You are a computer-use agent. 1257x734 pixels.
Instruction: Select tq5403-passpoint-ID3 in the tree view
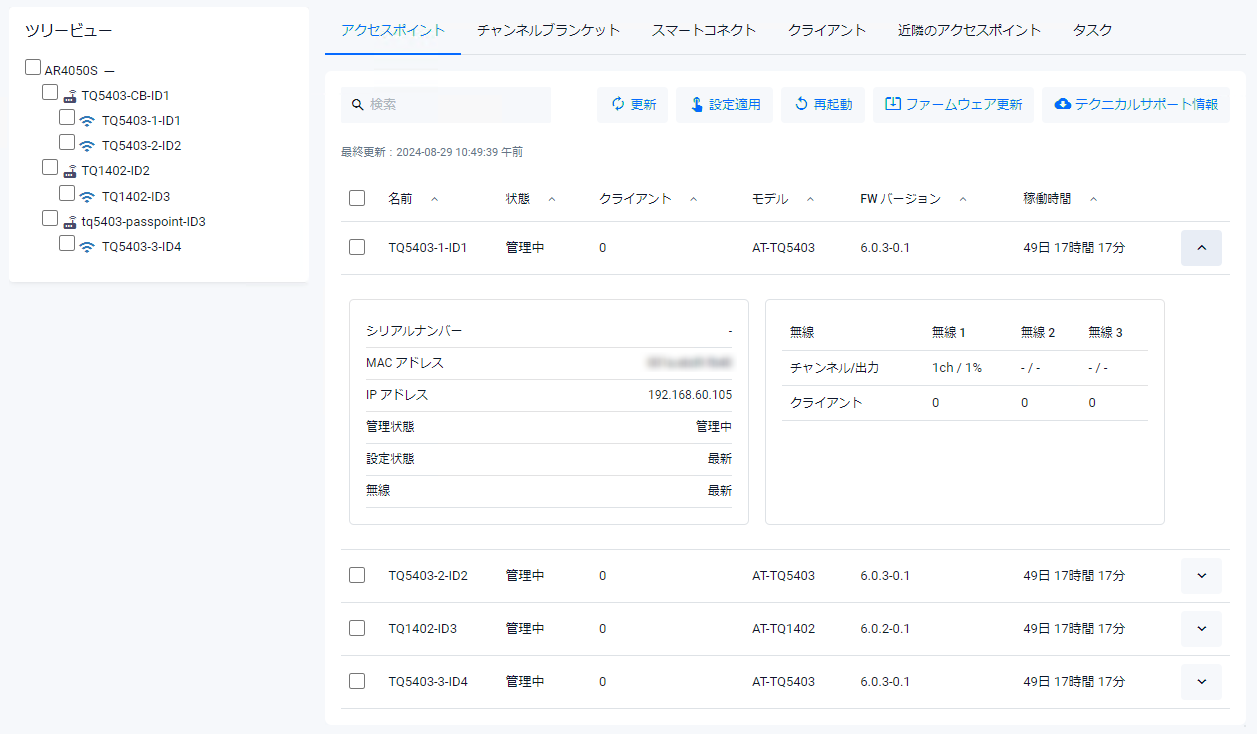coord(143,222)
